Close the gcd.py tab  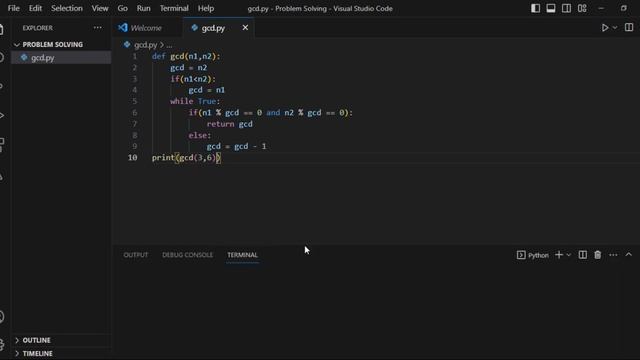pos(245,28)
